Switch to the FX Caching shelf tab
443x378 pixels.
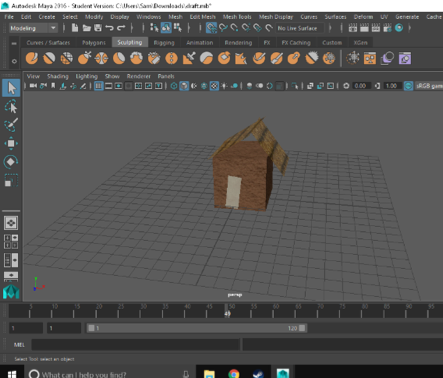click(x=296, y=43)
